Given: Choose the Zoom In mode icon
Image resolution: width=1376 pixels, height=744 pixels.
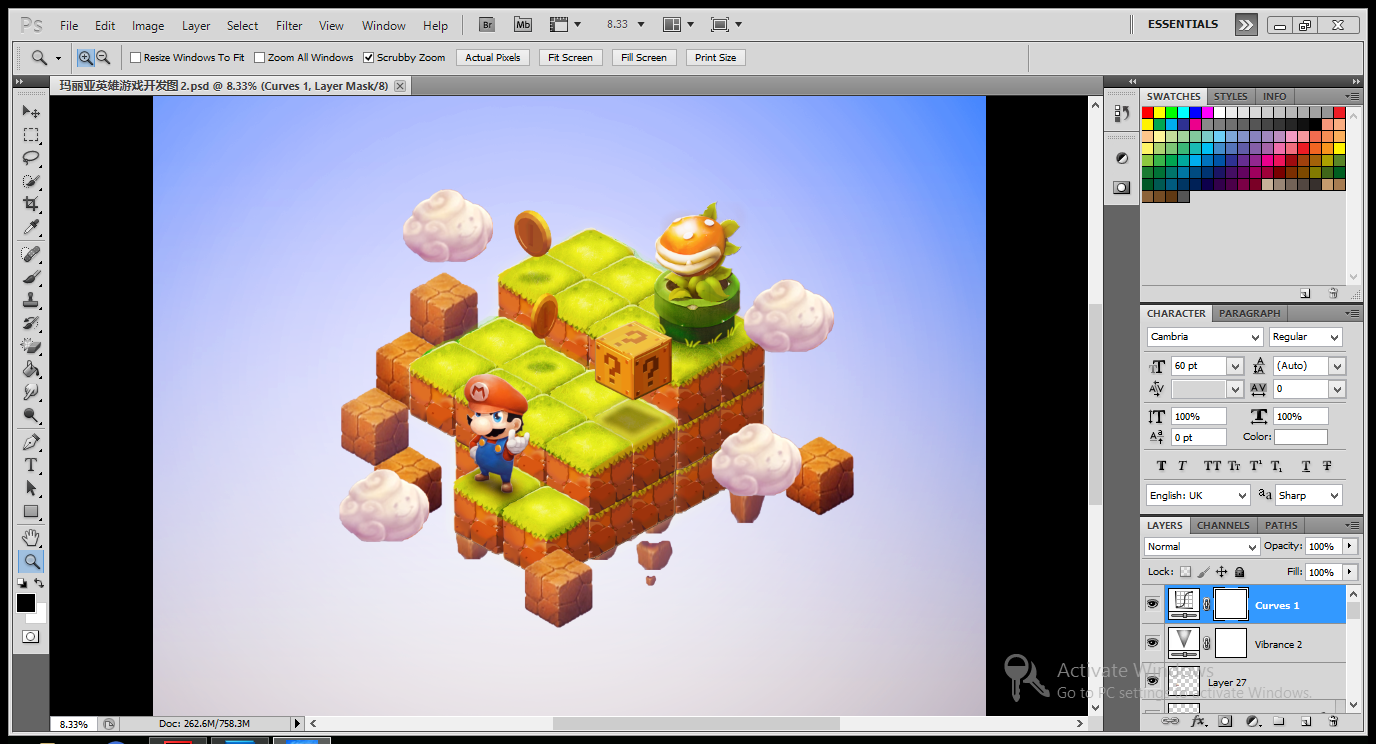Looking at the screenshot, I should point(85,58).
